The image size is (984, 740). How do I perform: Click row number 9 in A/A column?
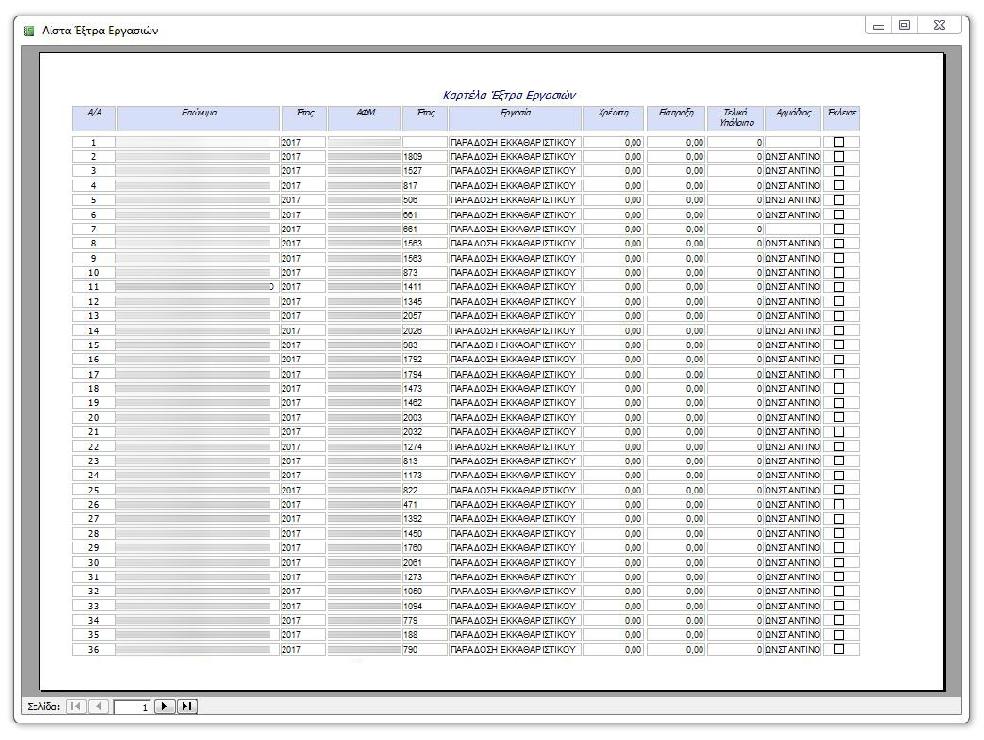94,258
